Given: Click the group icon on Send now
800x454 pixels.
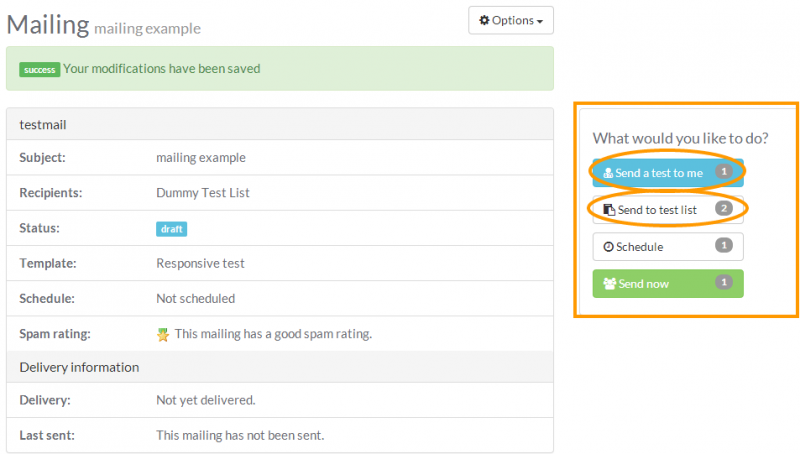Looking at the screenshot, I should [x=608, y=284].
